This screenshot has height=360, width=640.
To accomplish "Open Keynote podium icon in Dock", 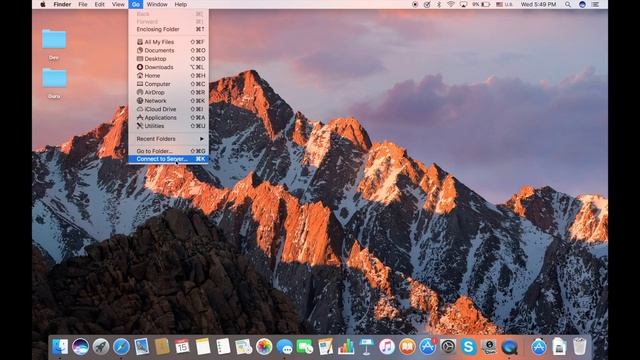I will pos(366,347).
